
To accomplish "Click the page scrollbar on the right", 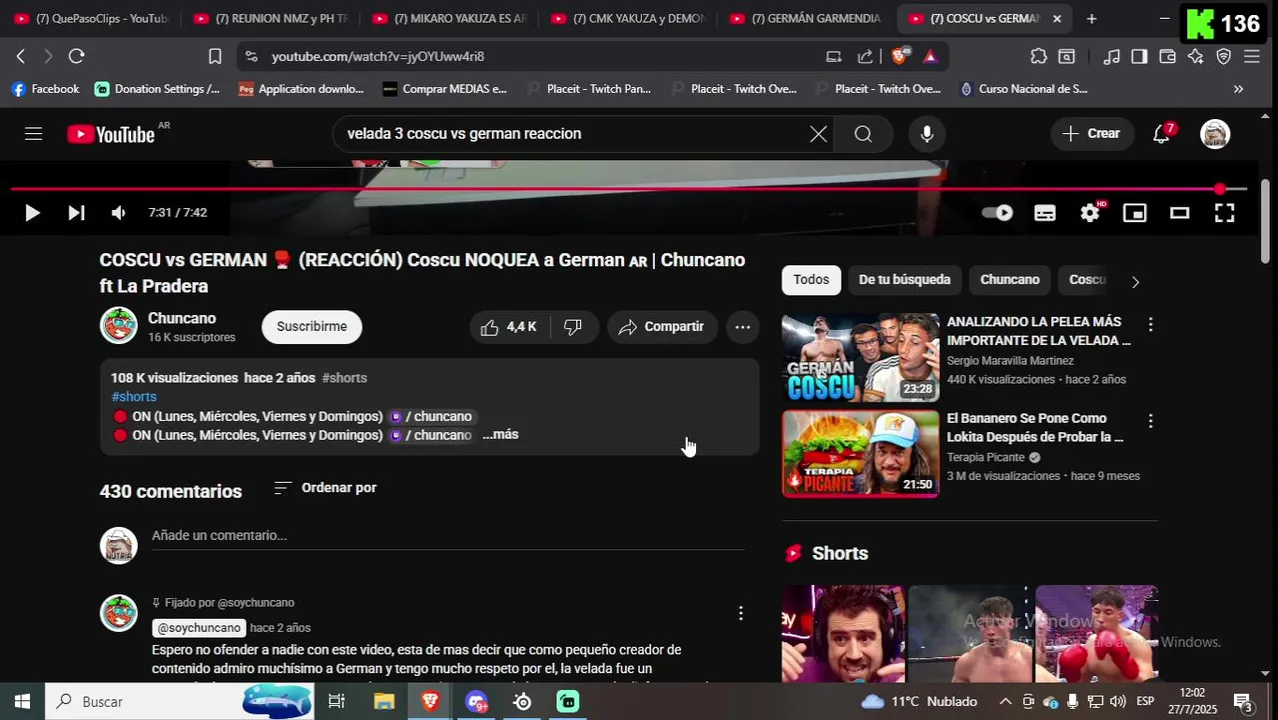I will (1266, 222).
